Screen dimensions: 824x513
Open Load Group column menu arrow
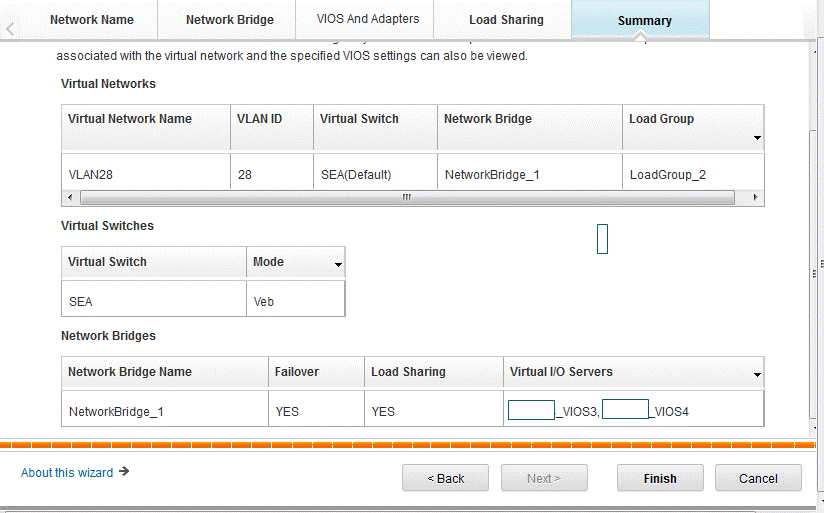point(756,138)
